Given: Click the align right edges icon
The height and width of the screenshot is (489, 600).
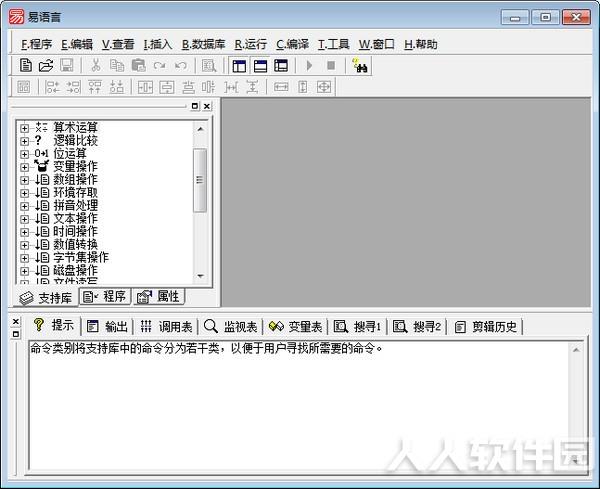Looking at the screenshot, I should click(x=73, y=87).
